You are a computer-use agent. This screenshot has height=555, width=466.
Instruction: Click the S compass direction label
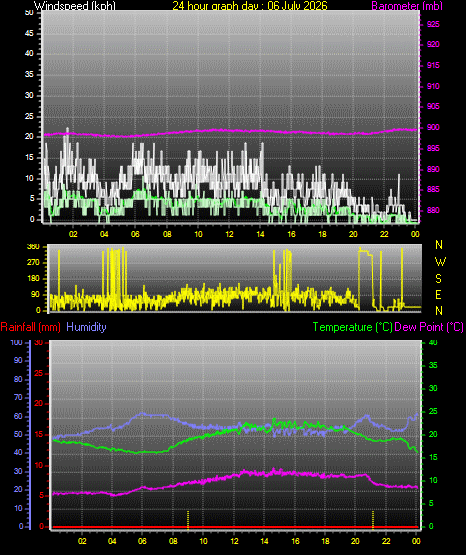pyautogui.click(x=438, y=279)
